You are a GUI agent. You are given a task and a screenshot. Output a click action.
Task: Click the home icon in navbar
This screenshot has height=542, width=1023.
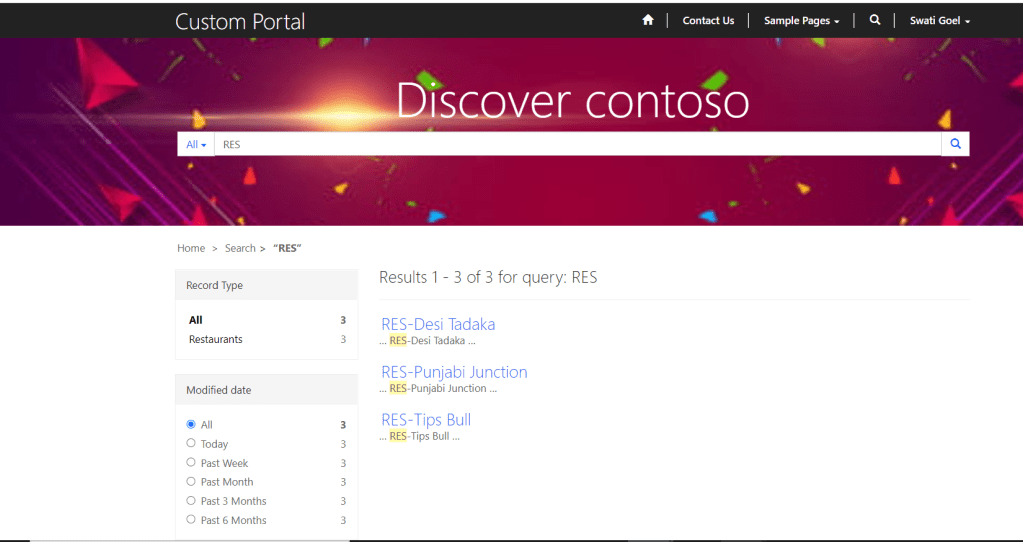648,20
